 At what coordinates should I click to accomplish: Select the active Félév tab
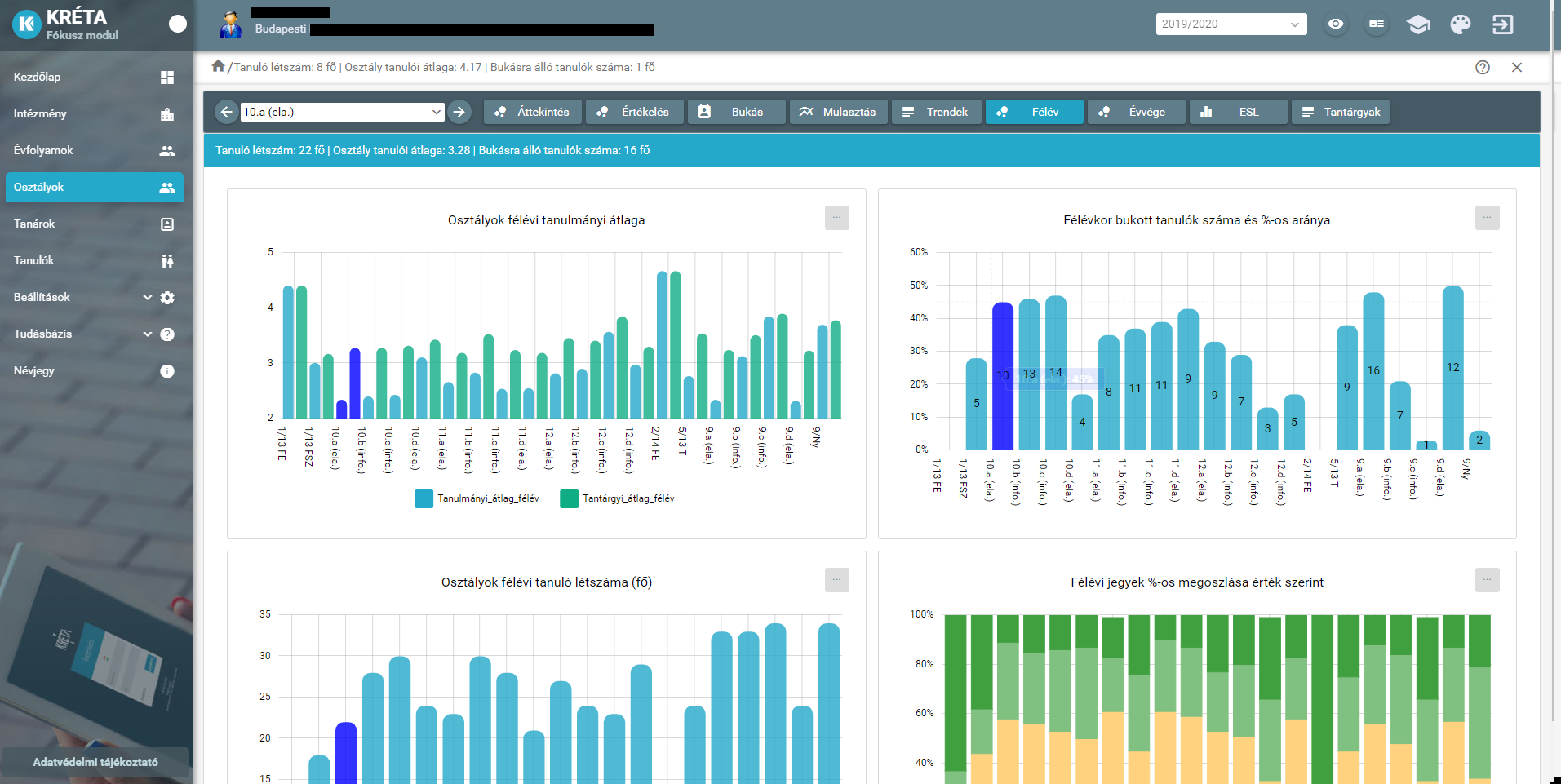pyautogui.click(x=1034, y=112)
